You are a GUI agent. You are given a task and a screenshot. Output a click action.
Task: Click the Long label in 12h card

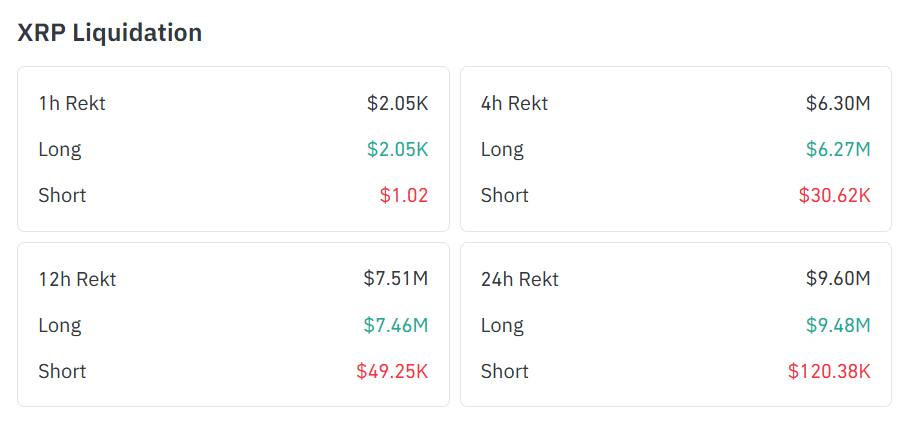pos(60,325)
